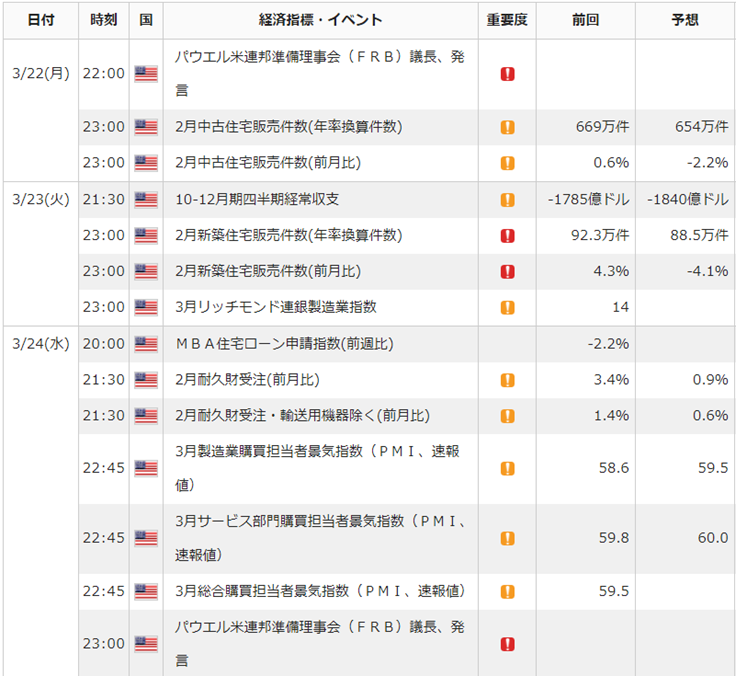Click the 21:30 time cell on 3/23
Viewport: 736px width, 676px height.
(x=104, y=199)
